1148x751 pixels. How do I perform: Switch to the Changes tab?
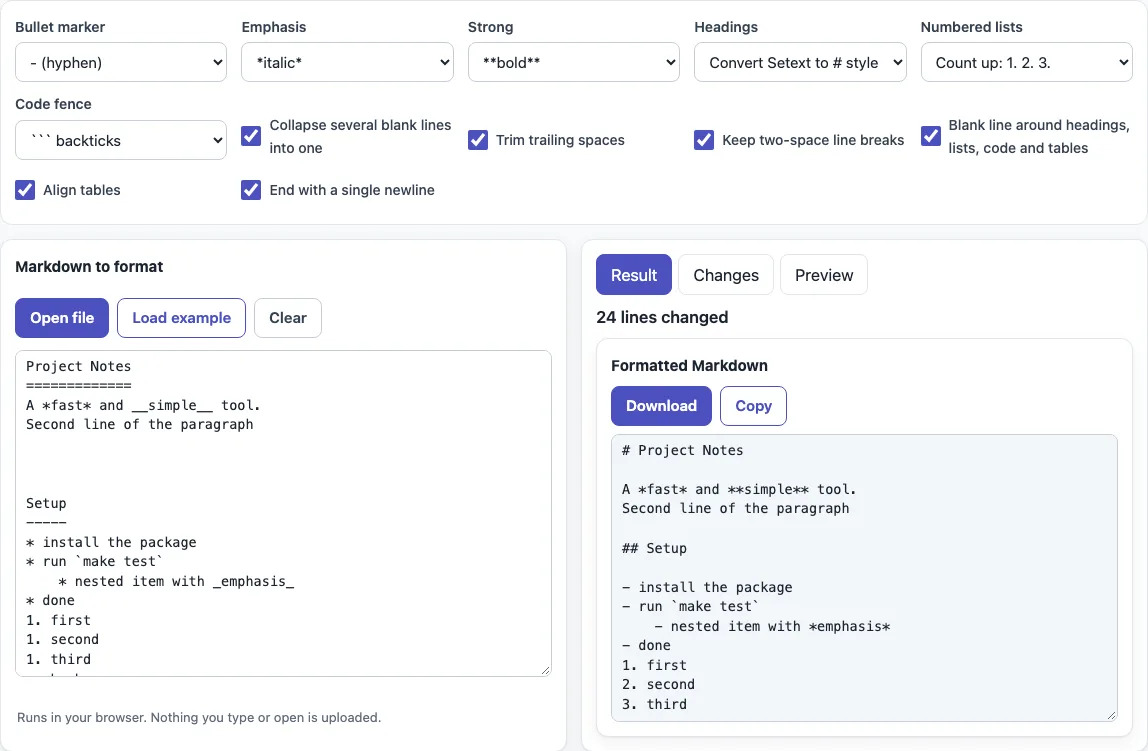click(x=726, y=274)
